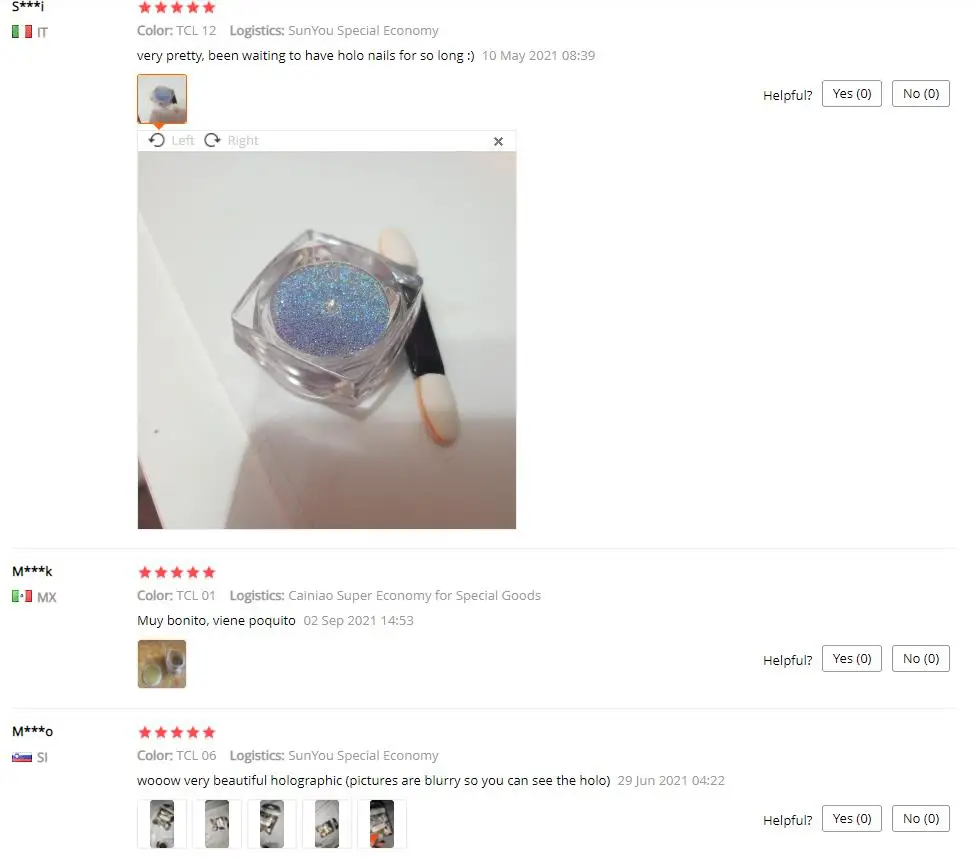
Task: Open fourth photo in M***o review
Action: click(326, 824)
